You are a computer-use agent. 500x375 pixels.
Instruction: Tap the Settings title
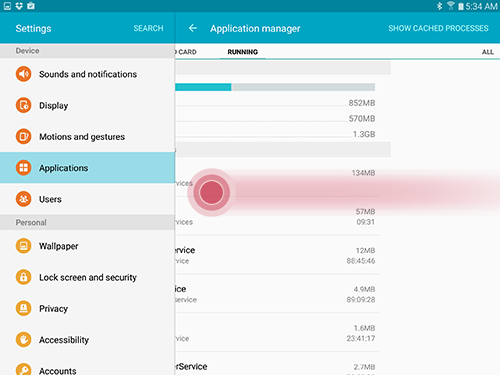33,29
